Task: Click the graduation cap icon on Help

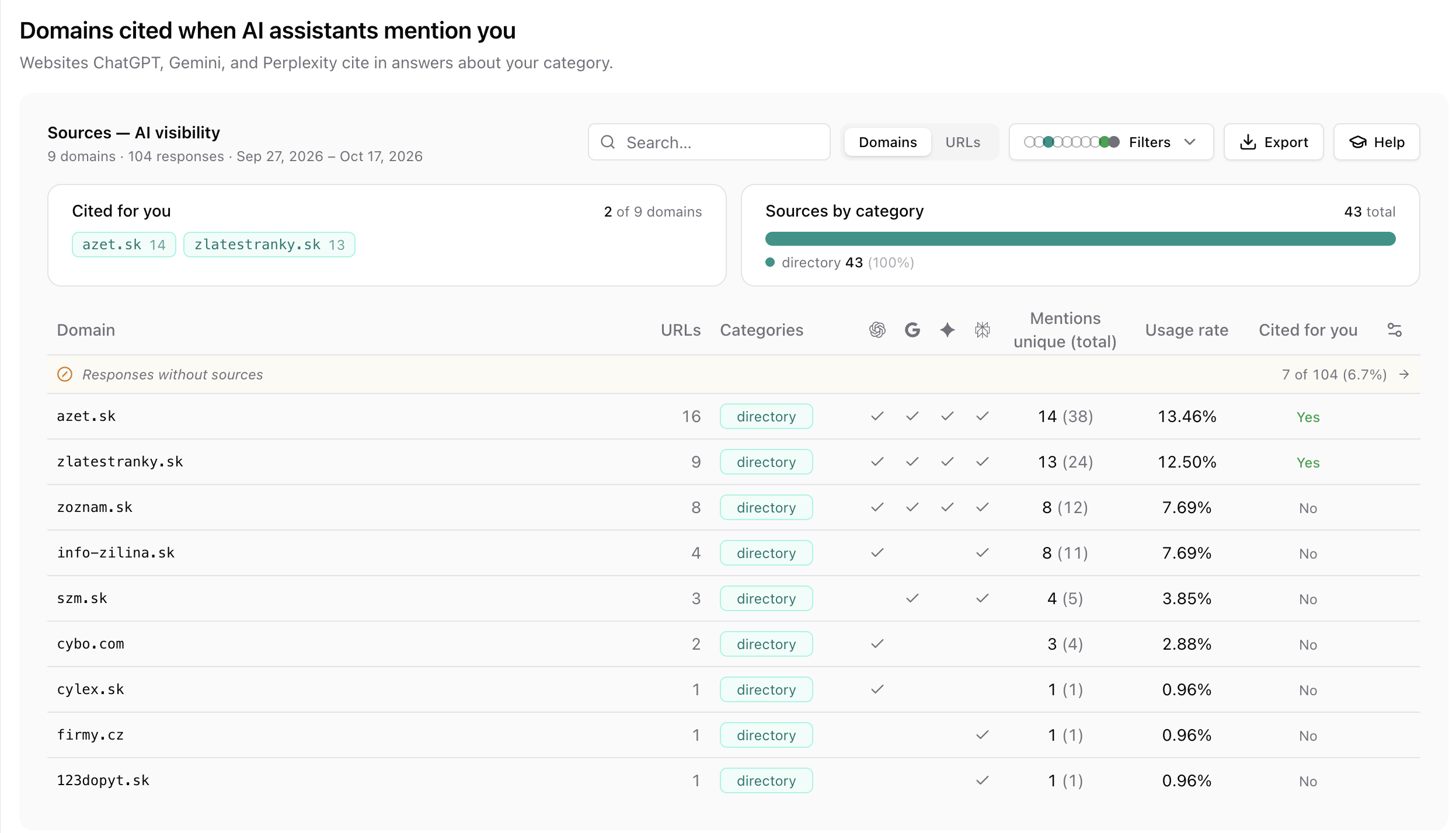Action: (x=1358, y=142)
